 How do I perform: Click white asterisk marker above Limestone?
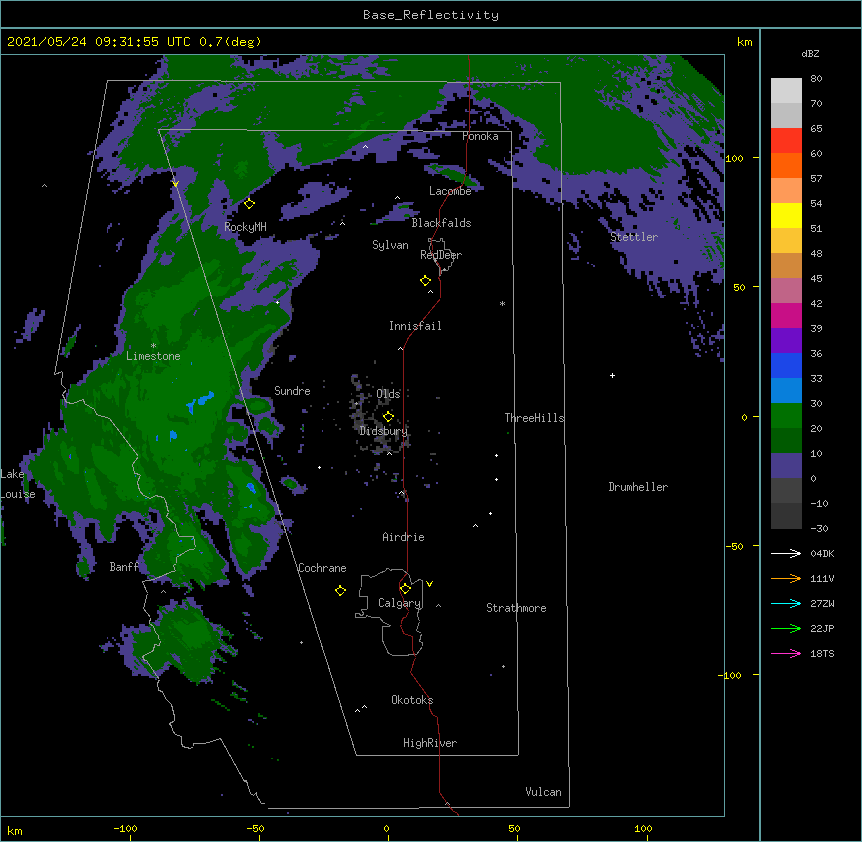point(153,346)
